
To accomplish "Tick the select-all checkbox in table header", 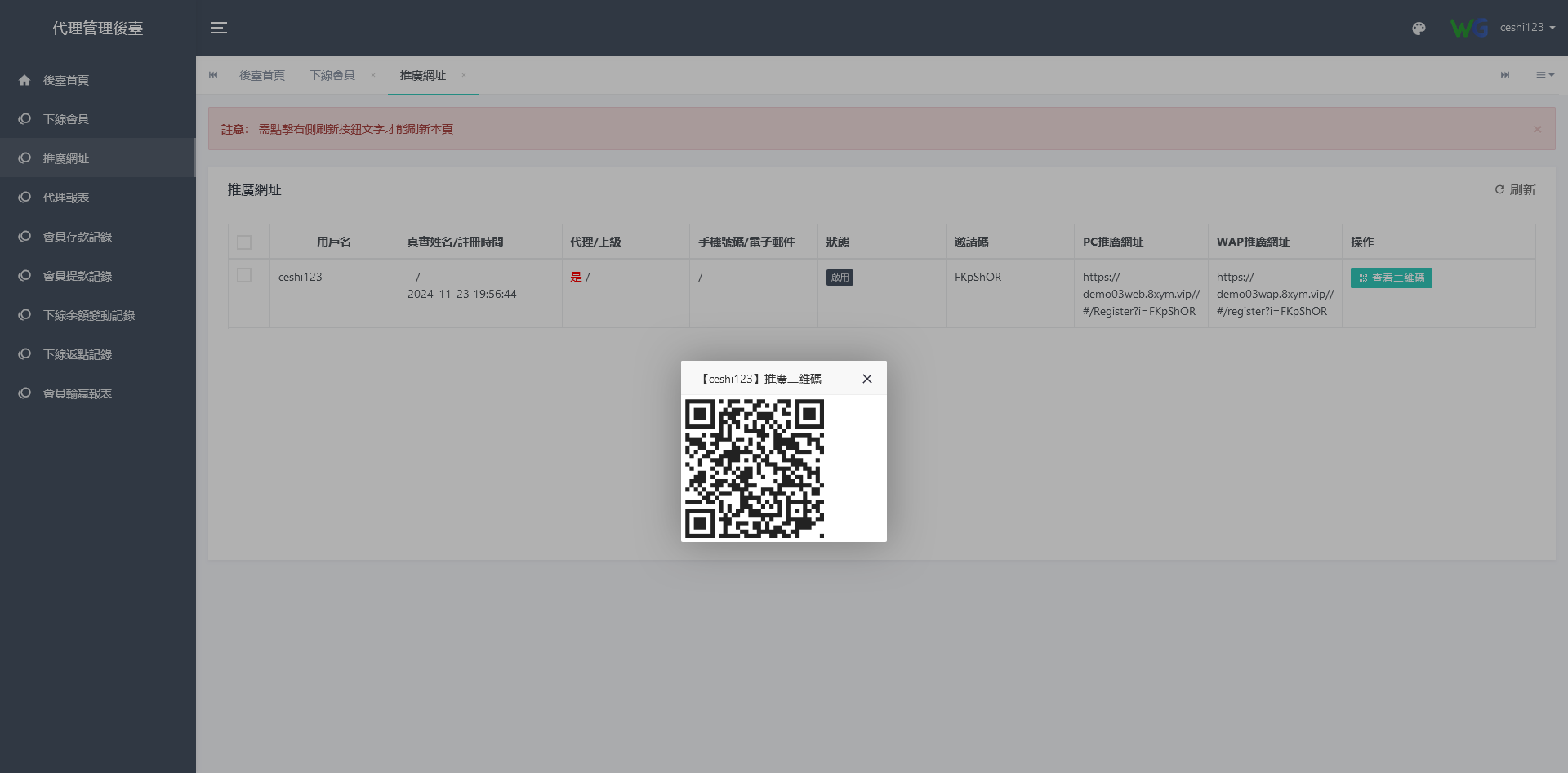I will 244,242.
